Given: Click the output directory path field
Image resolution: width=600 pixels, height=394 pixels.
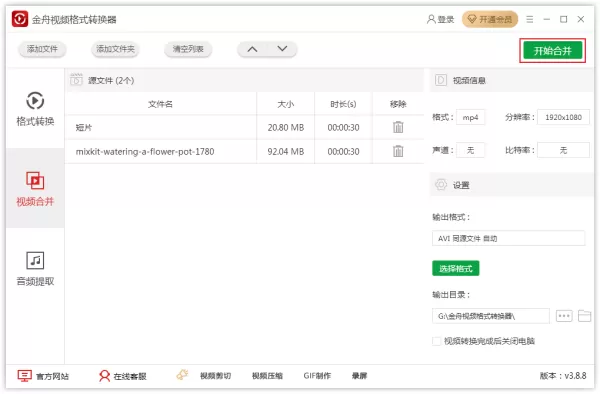Looking at the screenshot, I should coord(491,316).
